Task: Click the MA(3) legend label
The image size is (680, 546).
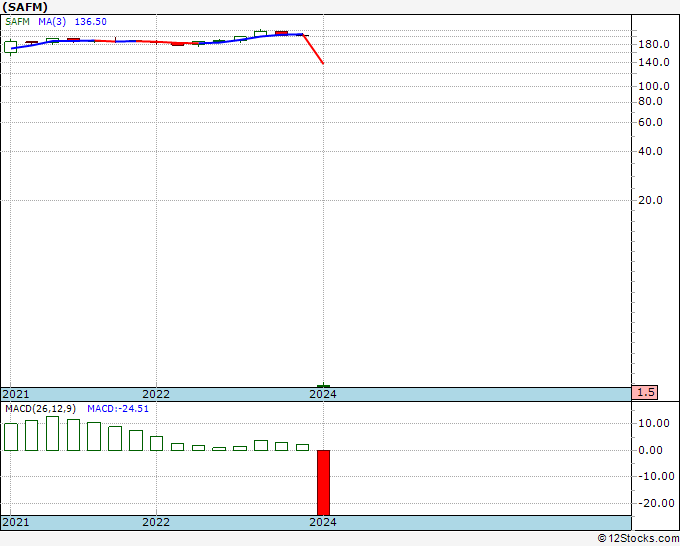Action: (52, 22)
